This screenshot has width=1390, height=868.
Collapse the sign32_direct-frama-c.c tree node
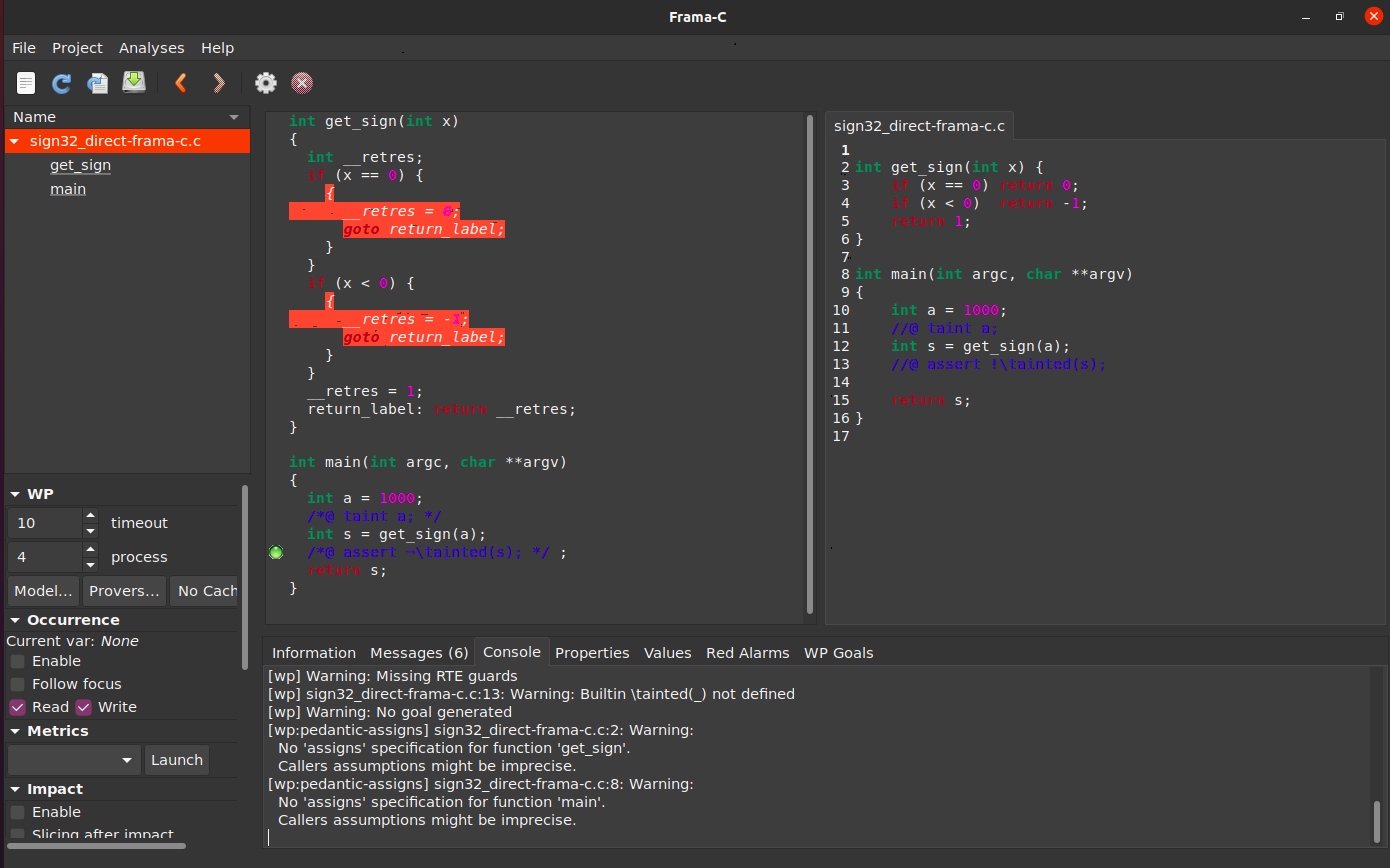coord(15,142)
